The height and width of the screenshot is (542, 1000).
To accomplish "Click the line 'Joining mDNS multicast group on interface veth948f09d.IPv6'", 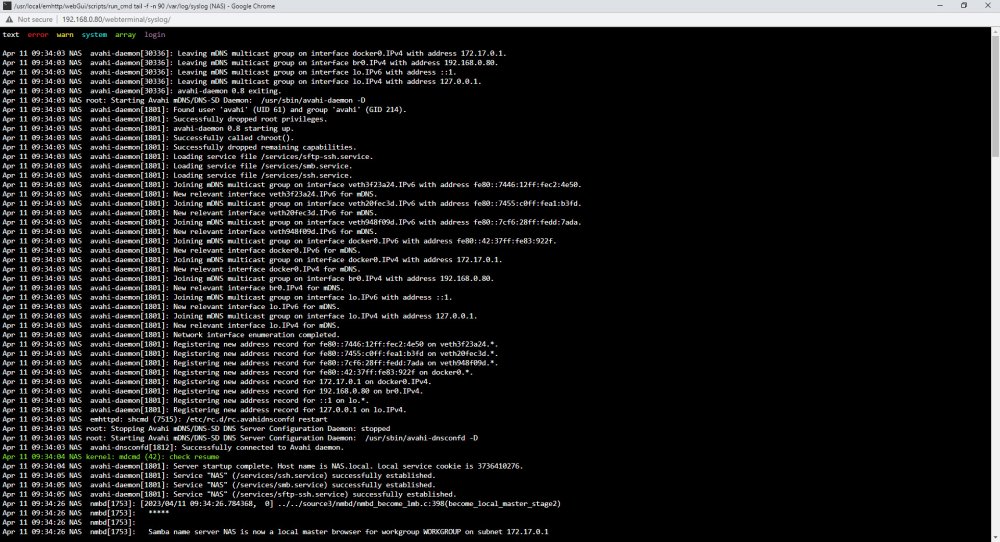I will pyautogui.click(x=292, y=222).
